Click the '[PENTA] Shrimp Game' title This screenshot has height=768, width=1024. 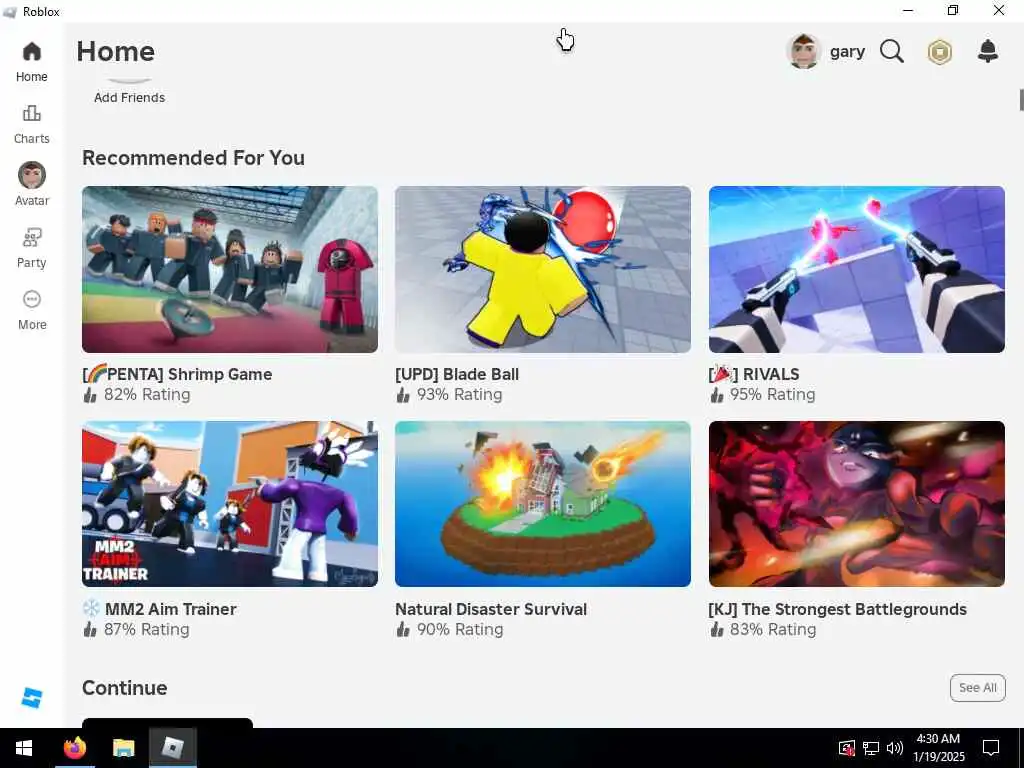(x=177, y=374)
